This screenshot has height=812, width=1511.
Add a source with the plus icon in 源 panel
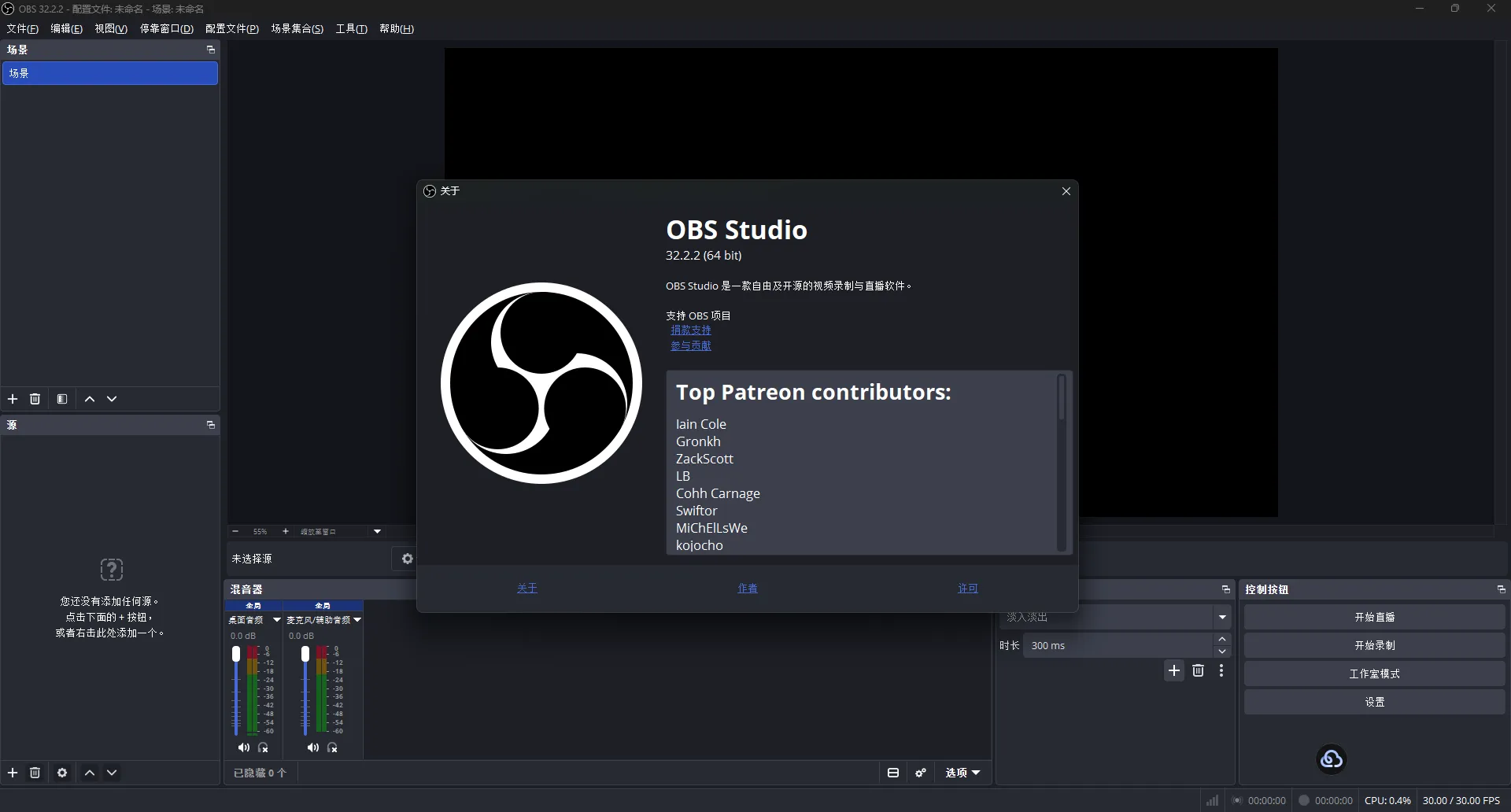tap(13, 773)
